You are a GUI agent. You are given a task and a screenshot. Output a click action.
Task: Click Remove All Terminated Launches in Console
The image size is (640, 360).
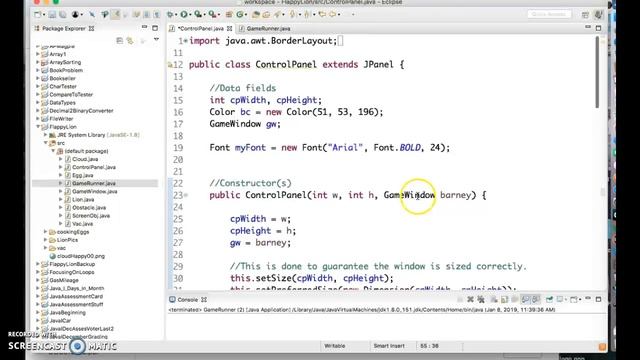click(481, 300)
